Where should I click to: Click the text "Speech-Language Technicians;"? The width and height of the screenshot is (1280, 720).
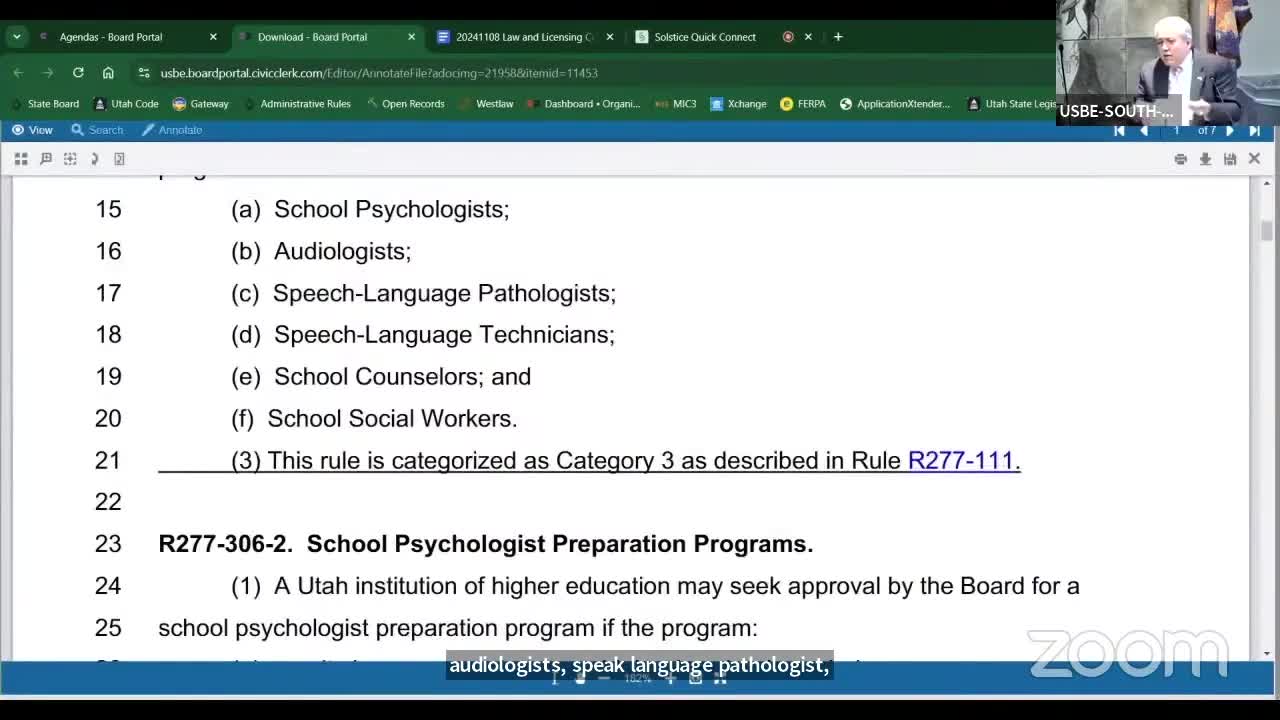tap(445, 334)
